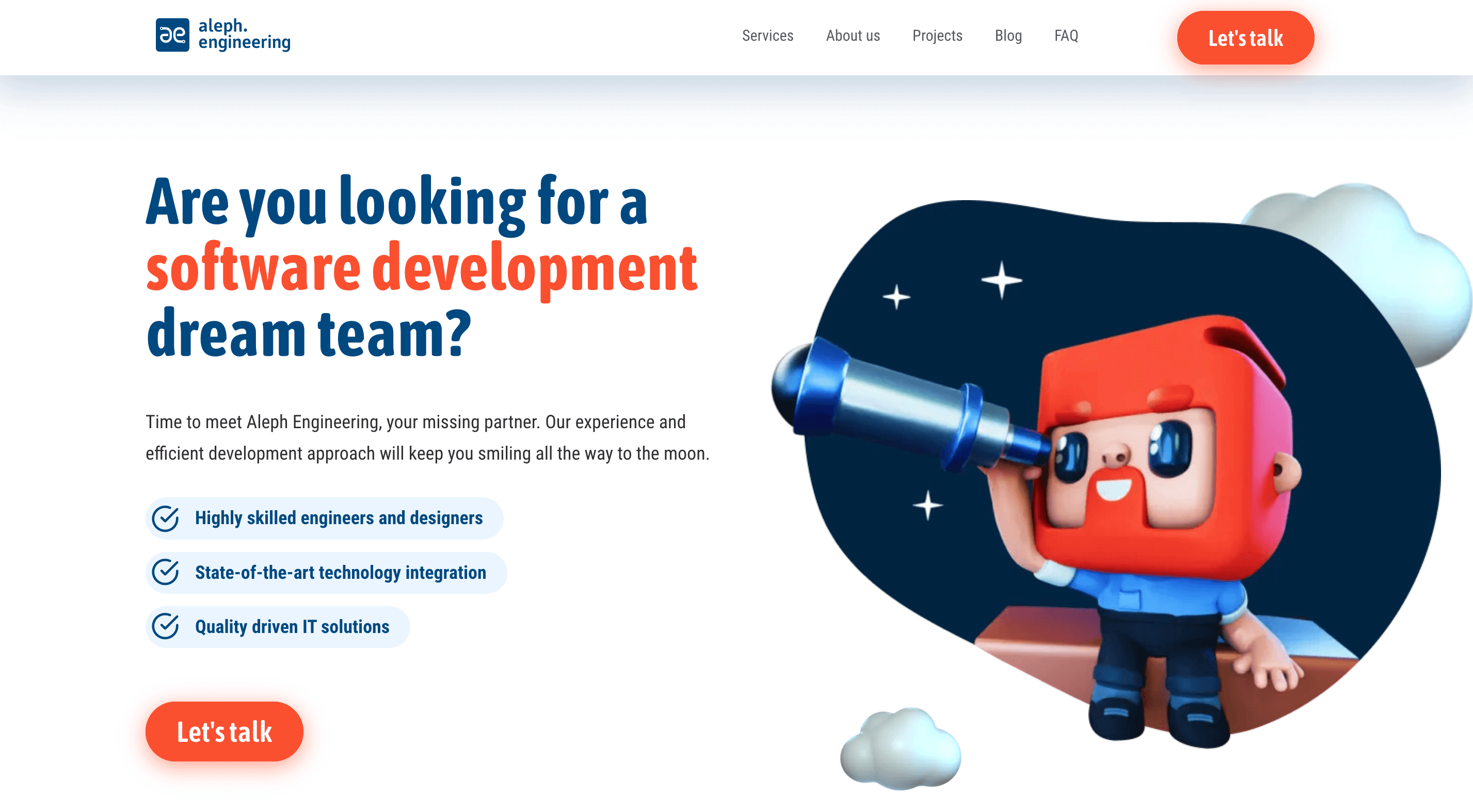Viewport: 1473px width, 812px height.
Task: Open the FAQ page
Action: (x=1066, y=36)
